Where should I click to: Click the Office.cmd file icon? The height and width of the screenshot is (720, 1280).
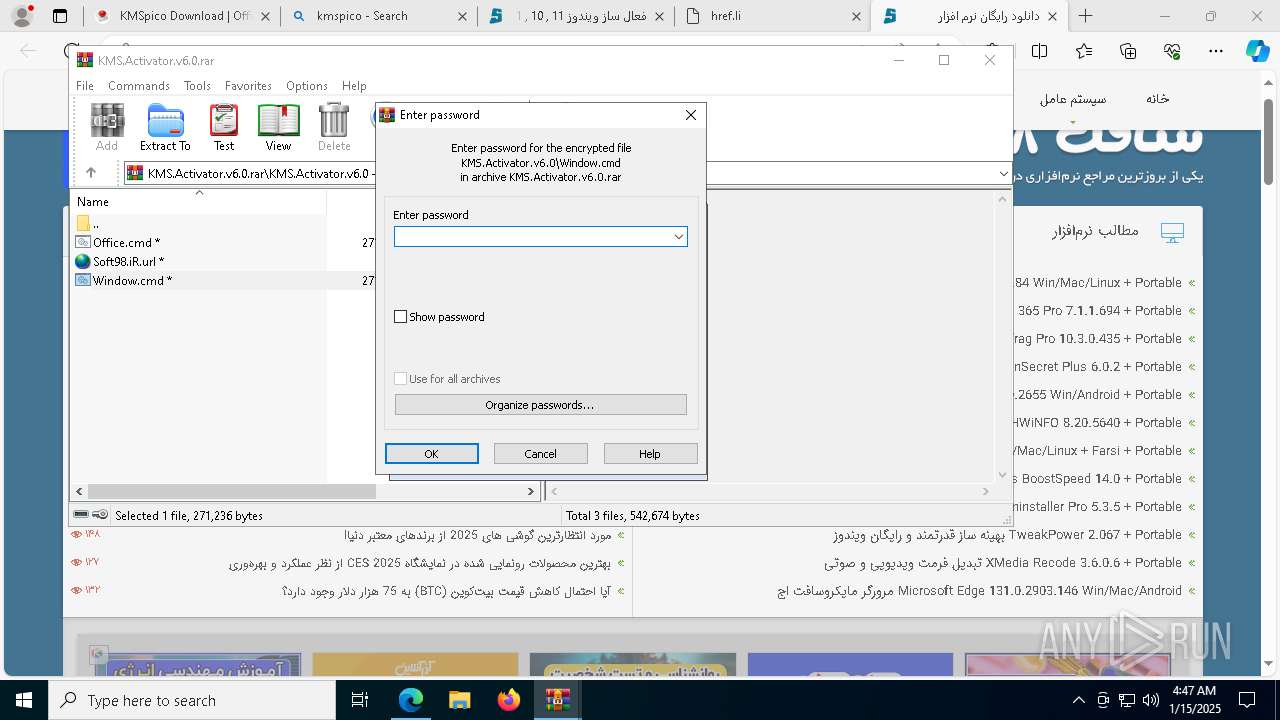click(x=83, y=242)
